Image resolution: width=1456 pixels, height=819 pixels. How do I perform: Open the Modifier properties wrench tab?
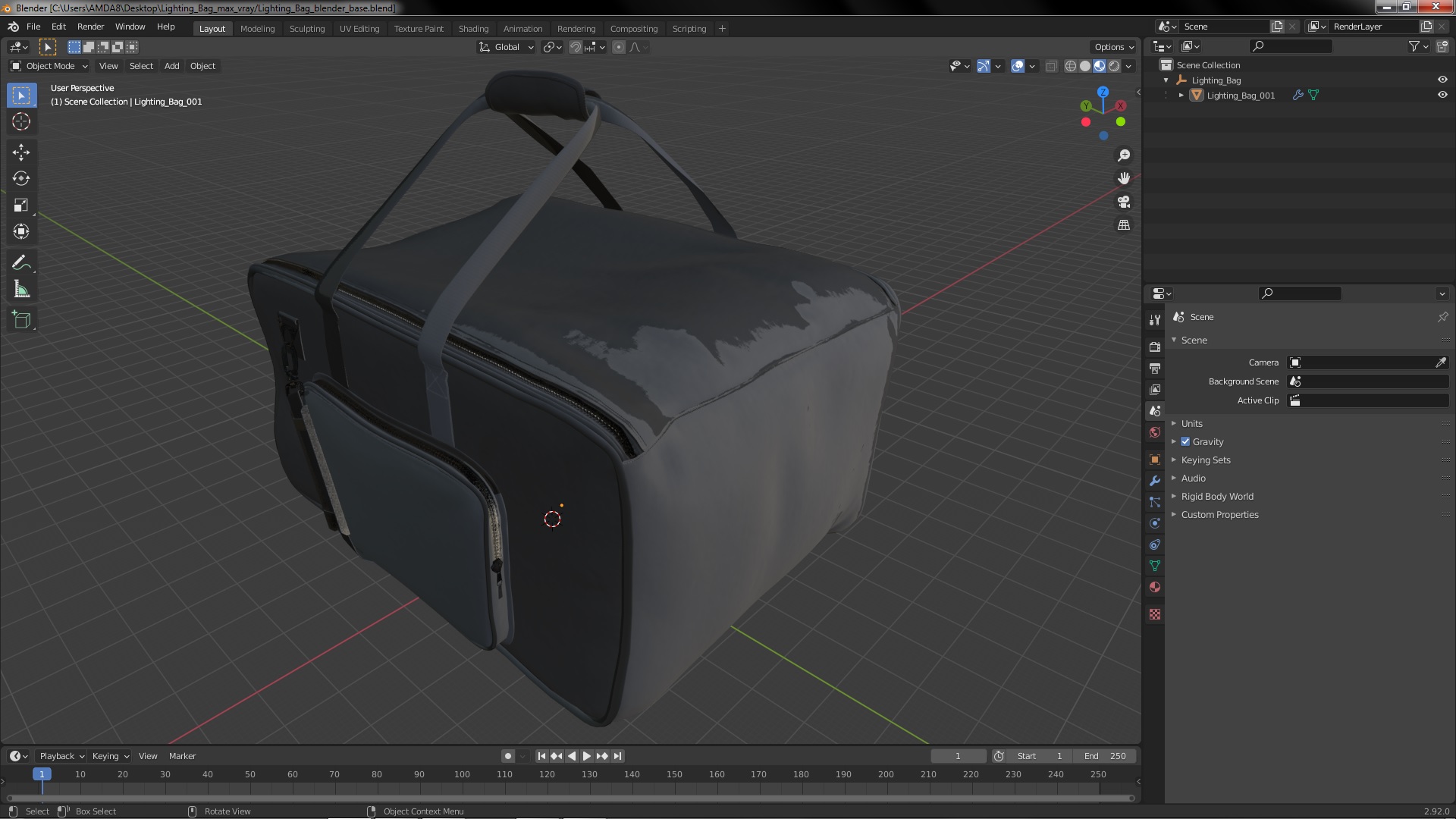(x=1155, y=481)
